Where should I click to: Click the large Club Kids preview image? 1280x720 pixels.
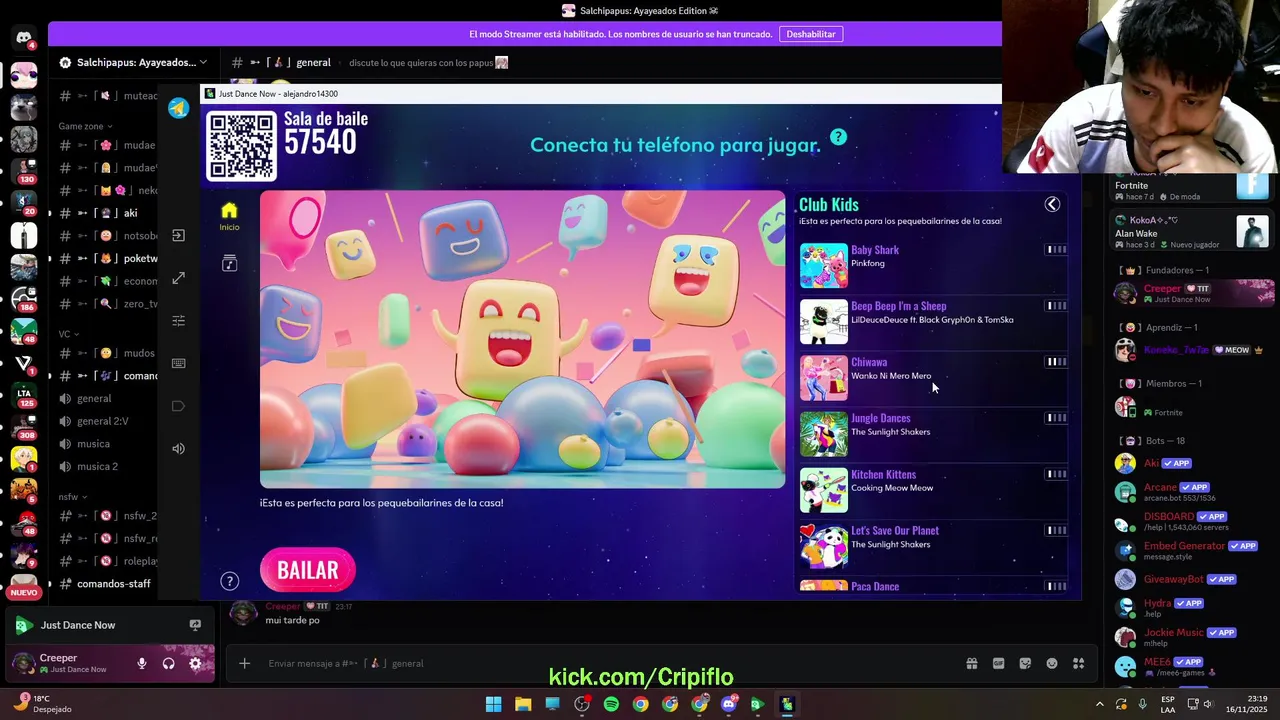pos(522,339)
